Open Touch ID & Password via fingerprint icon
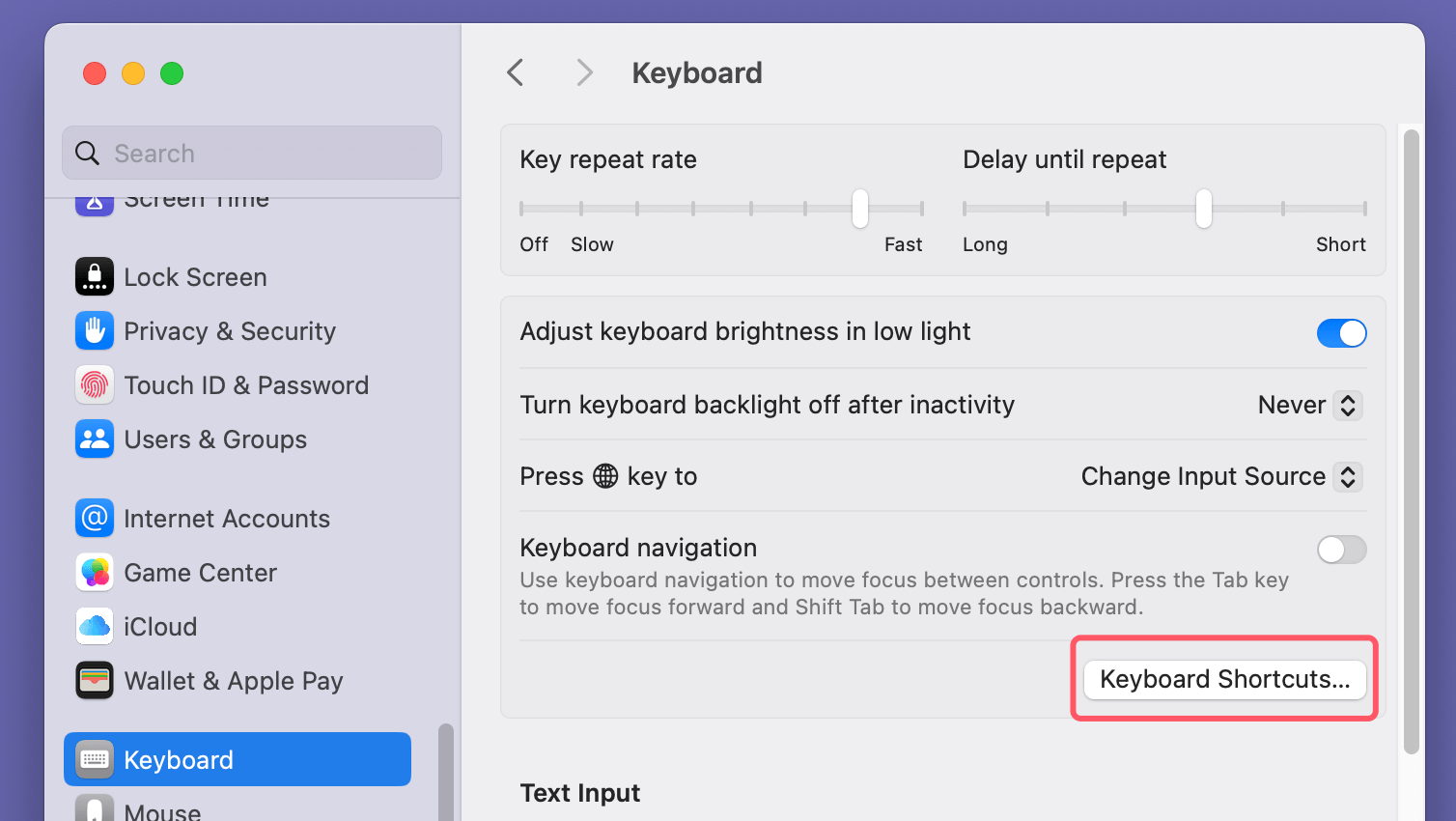 [x=94, y=384]
